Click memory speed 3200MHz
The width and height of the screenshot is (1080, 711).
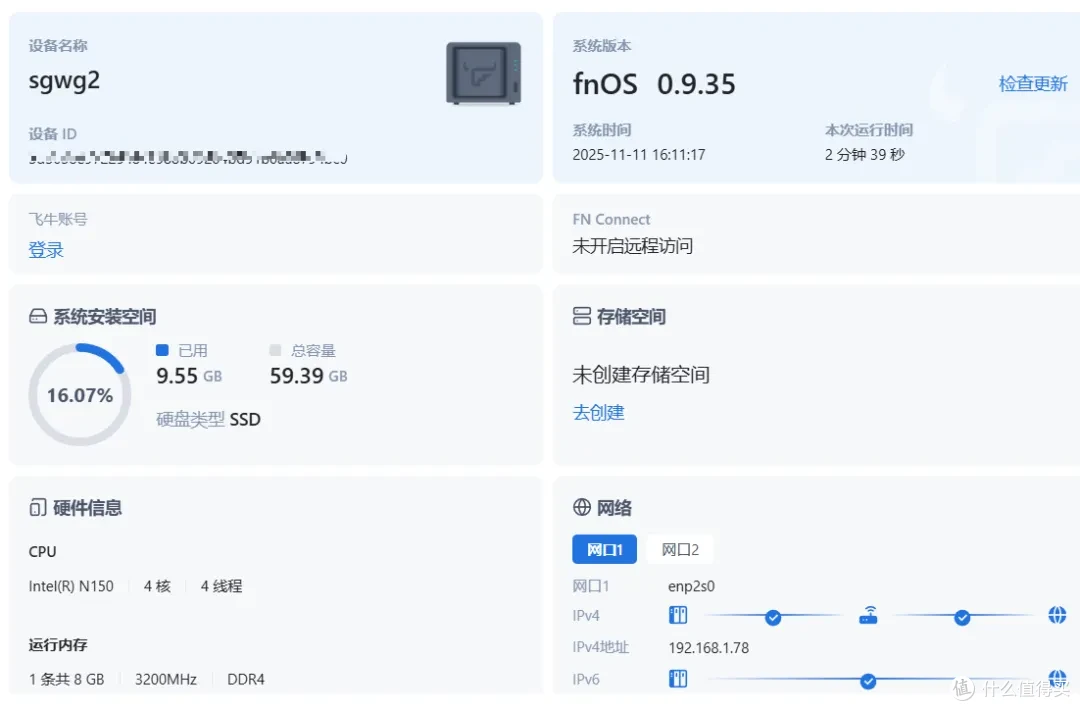166,679
